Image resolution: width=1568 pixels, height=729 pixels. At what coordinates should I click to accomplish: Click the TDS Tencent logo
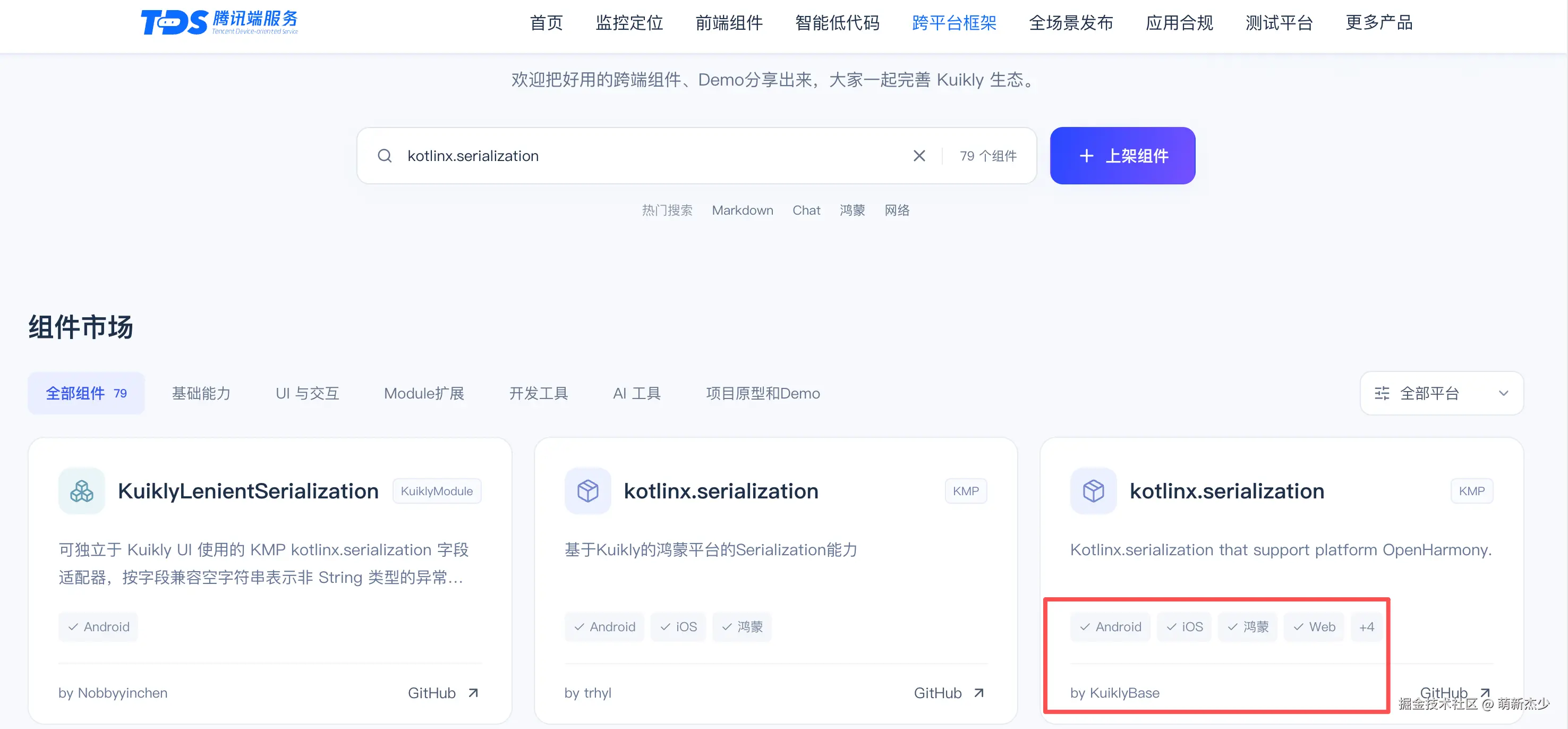pos(219,22)
